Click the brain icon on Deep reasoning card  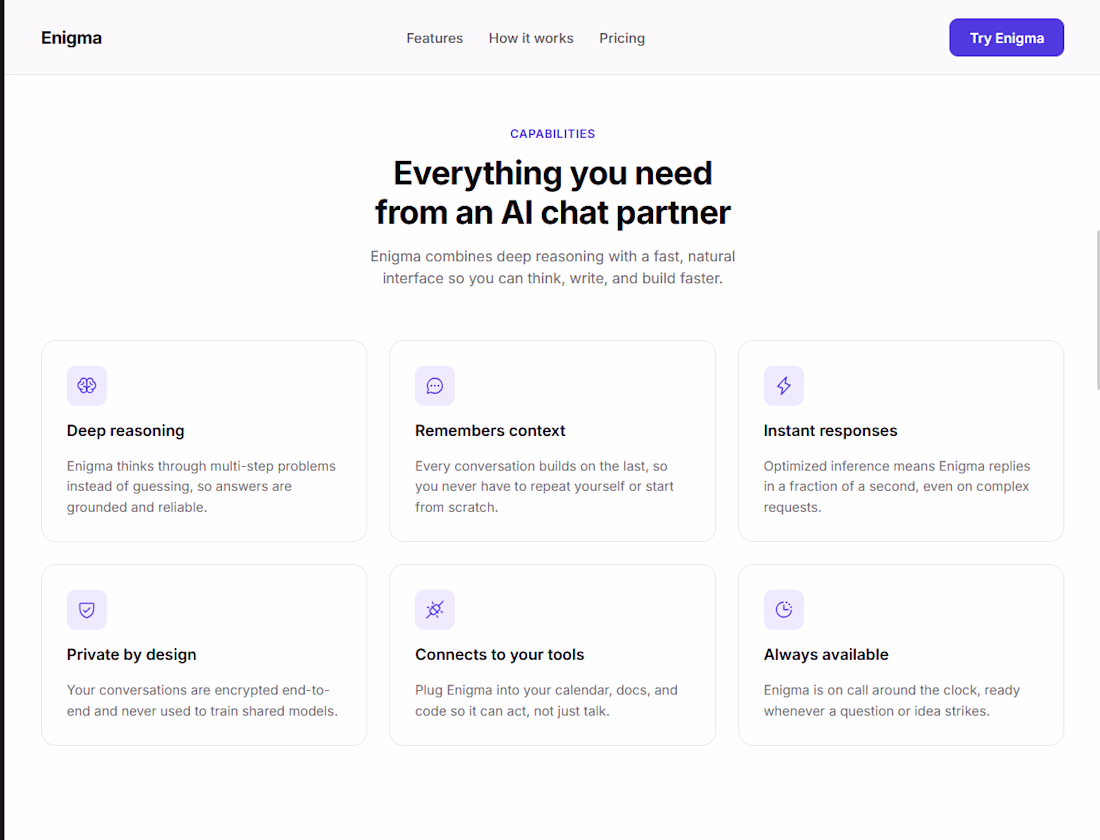[87, 385]
